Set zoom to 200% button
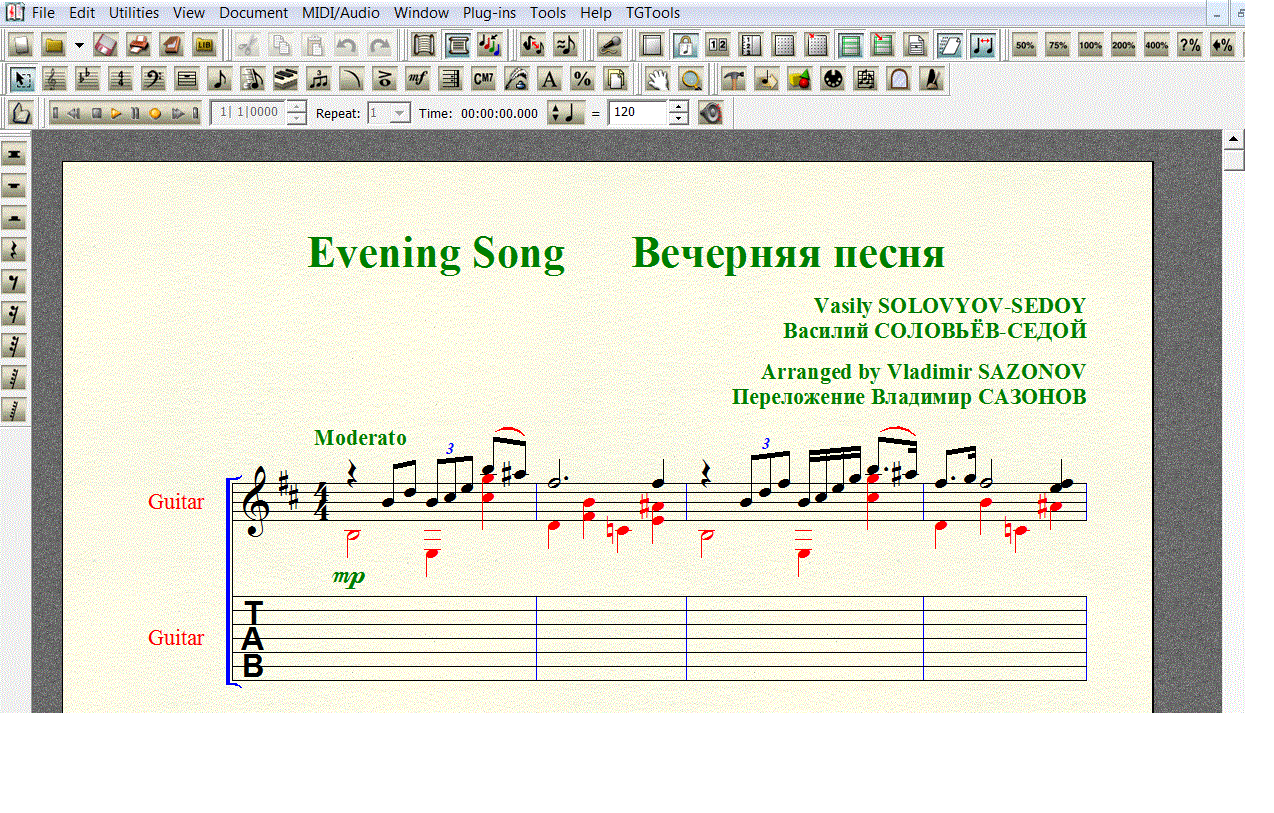Image resolution: width=1274 pixels, height=813 pixels. 1123,45
